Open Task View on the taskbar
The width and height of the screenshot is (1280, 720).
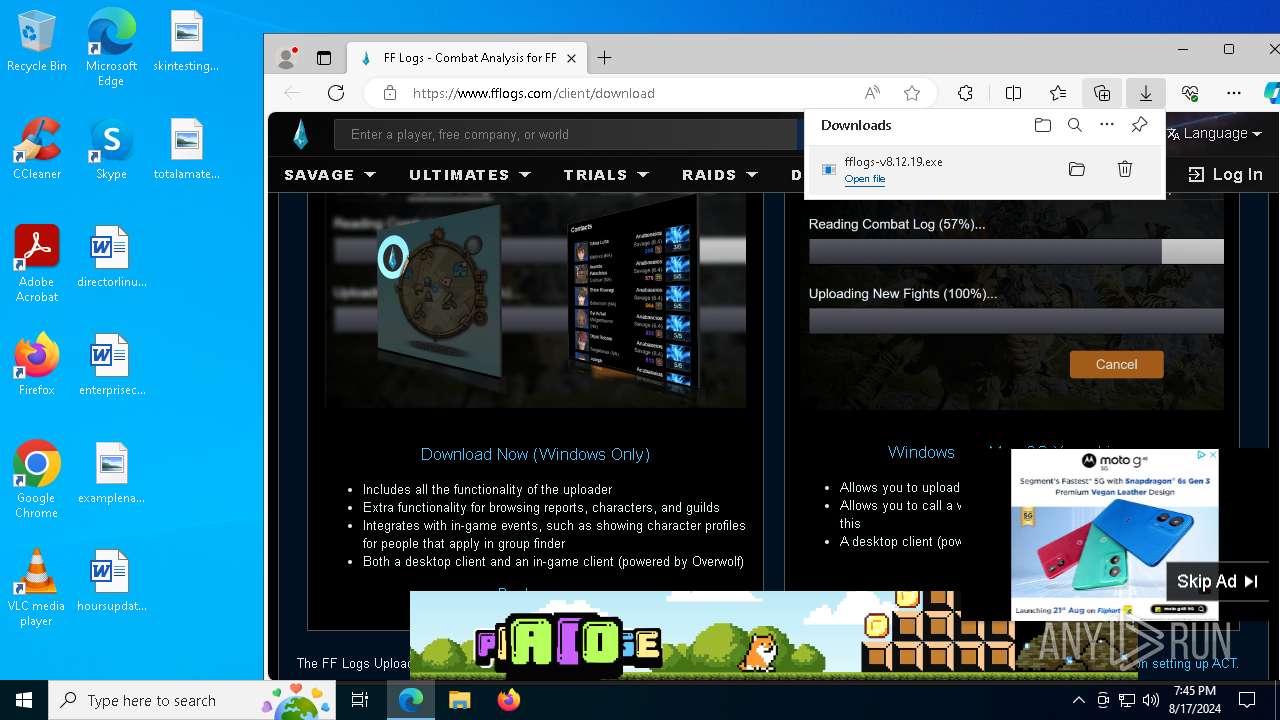pos(360,700)
